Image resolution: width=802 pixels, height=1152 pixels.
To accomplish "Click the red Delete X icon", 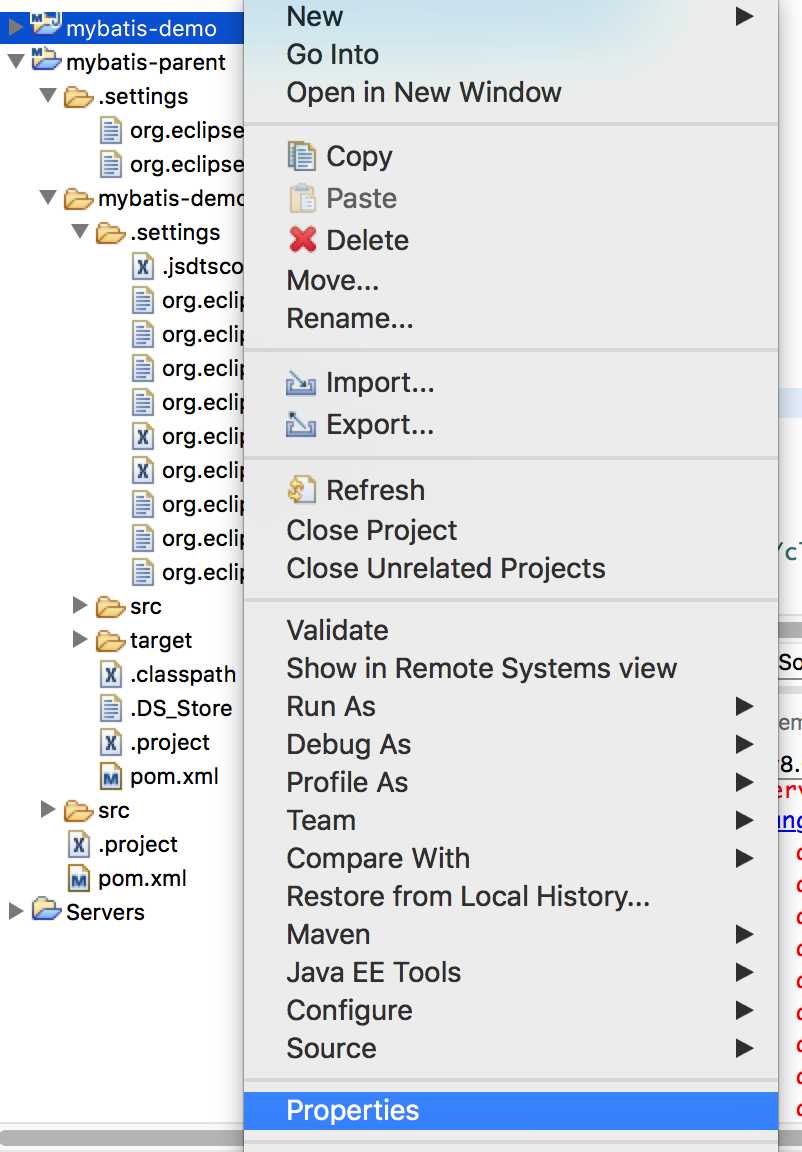I will pyautogui.click(x=302, y=240).
